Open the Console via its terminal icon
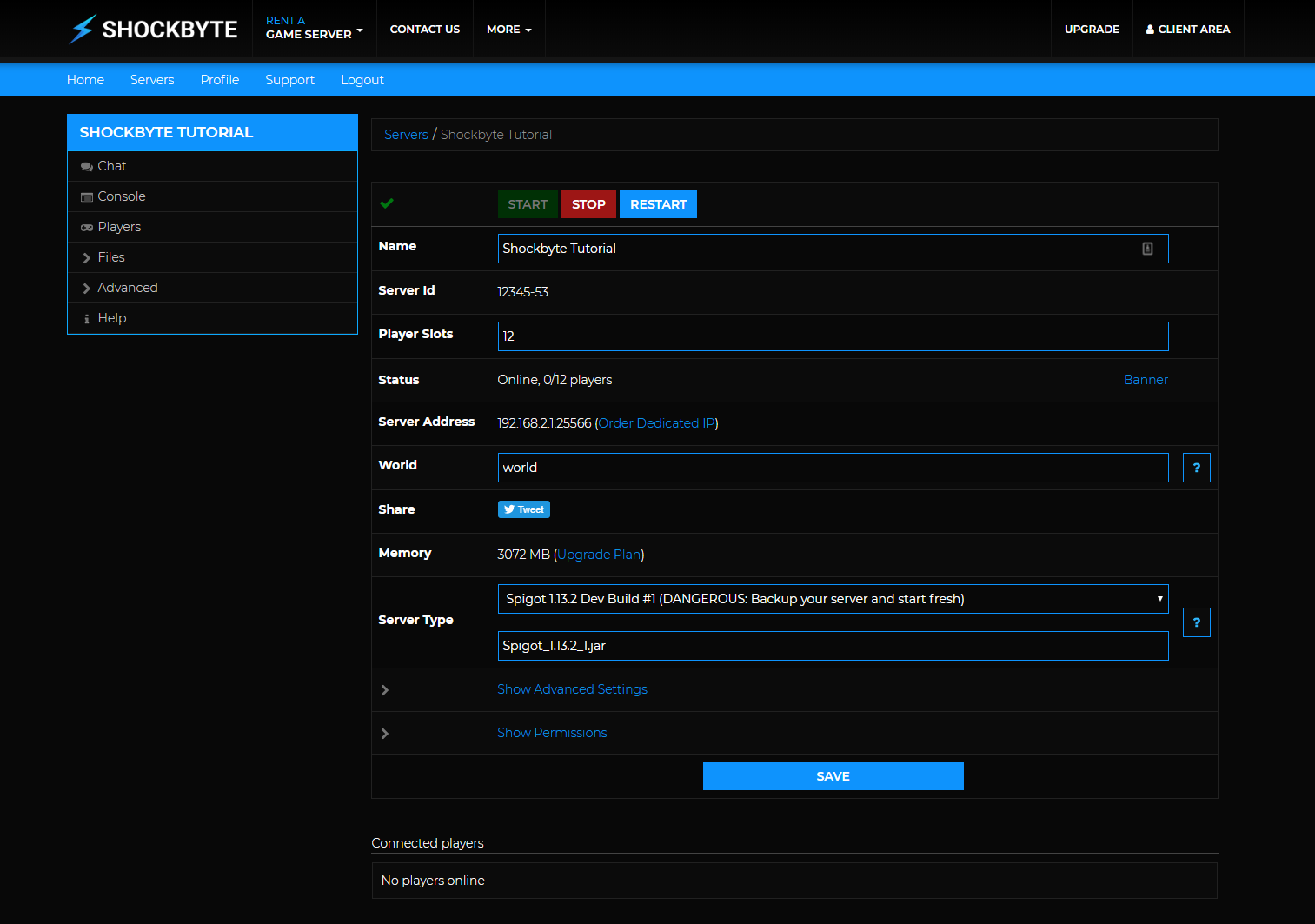 [87, 196]
